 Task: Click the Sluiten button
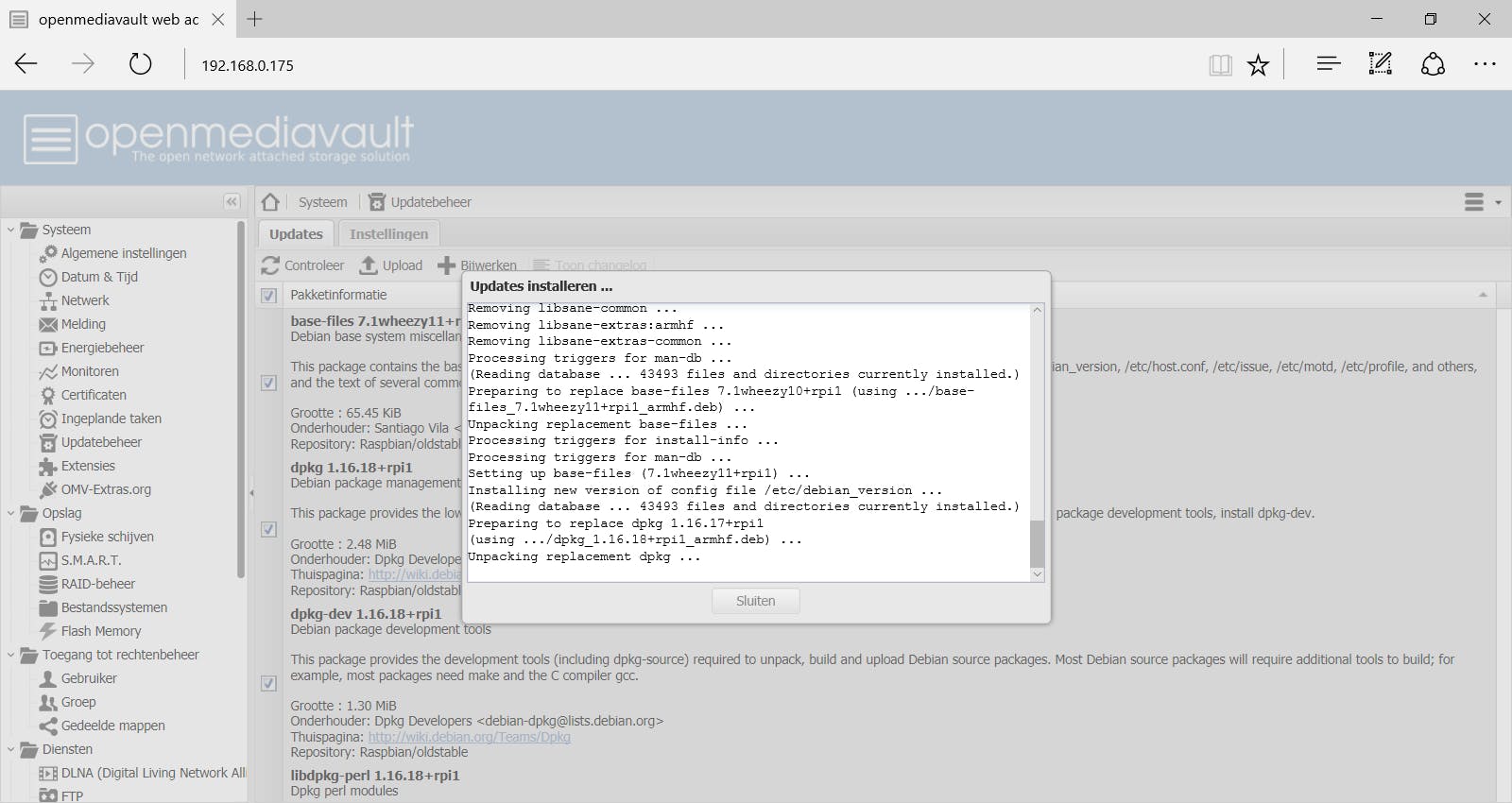tap(756, 601)
